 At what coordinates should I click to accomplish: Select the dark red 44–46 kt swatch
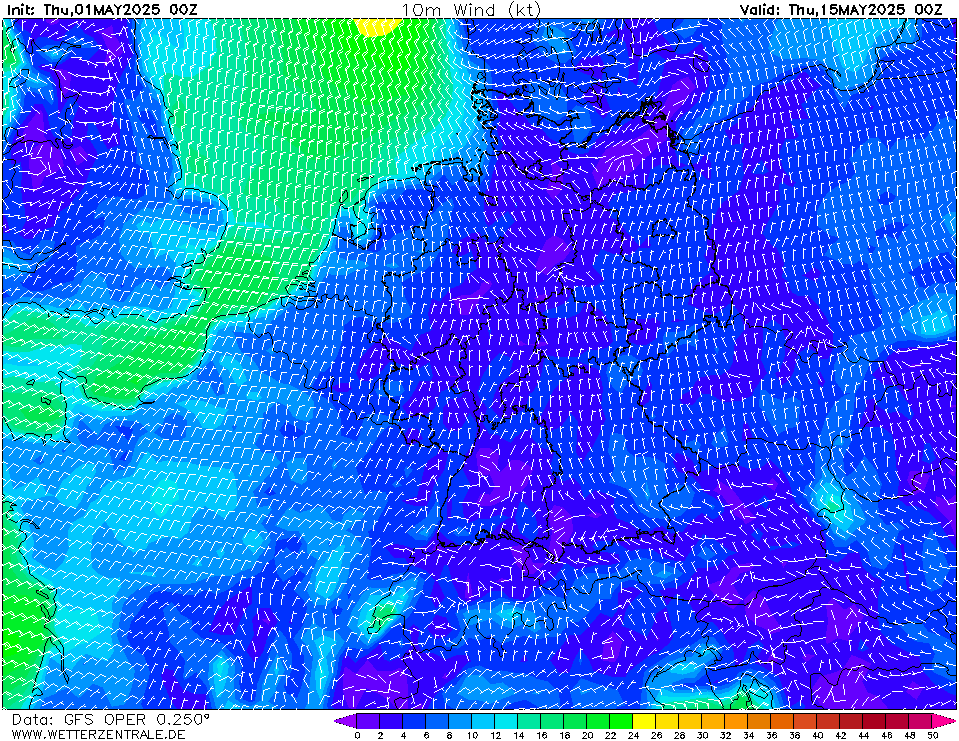(x=875, y=721)
